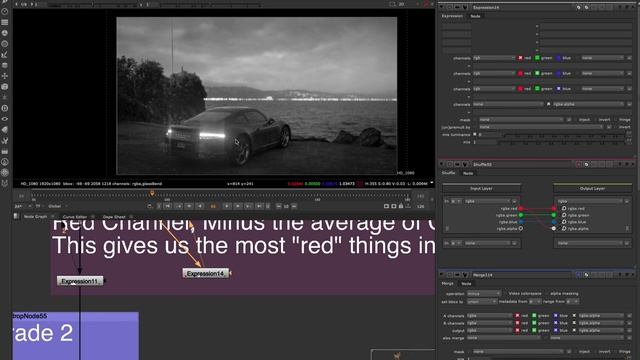640x360 pixels.
Task: Toggle blue checkbox in third Expression channels row
Action: pyautogui.click(x=558, y=89)
